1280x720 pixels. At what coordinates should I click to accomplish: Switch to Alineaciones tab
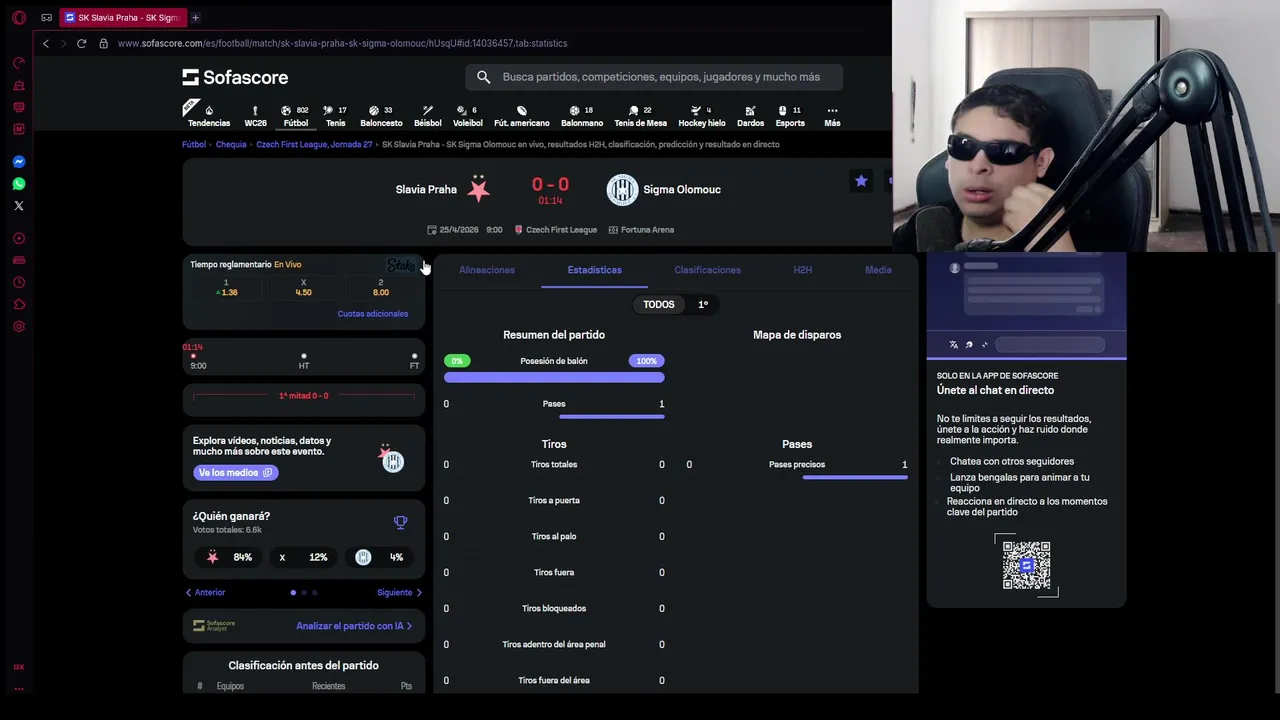(x=487, y=270)
